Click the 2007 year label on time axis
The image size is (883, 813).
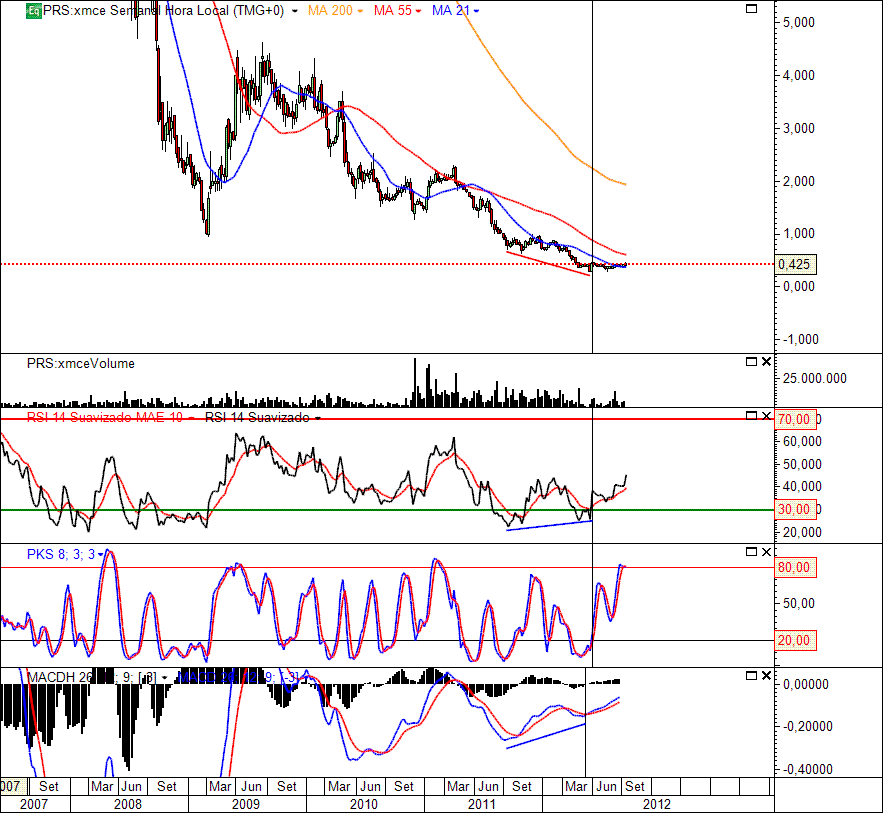34,804
